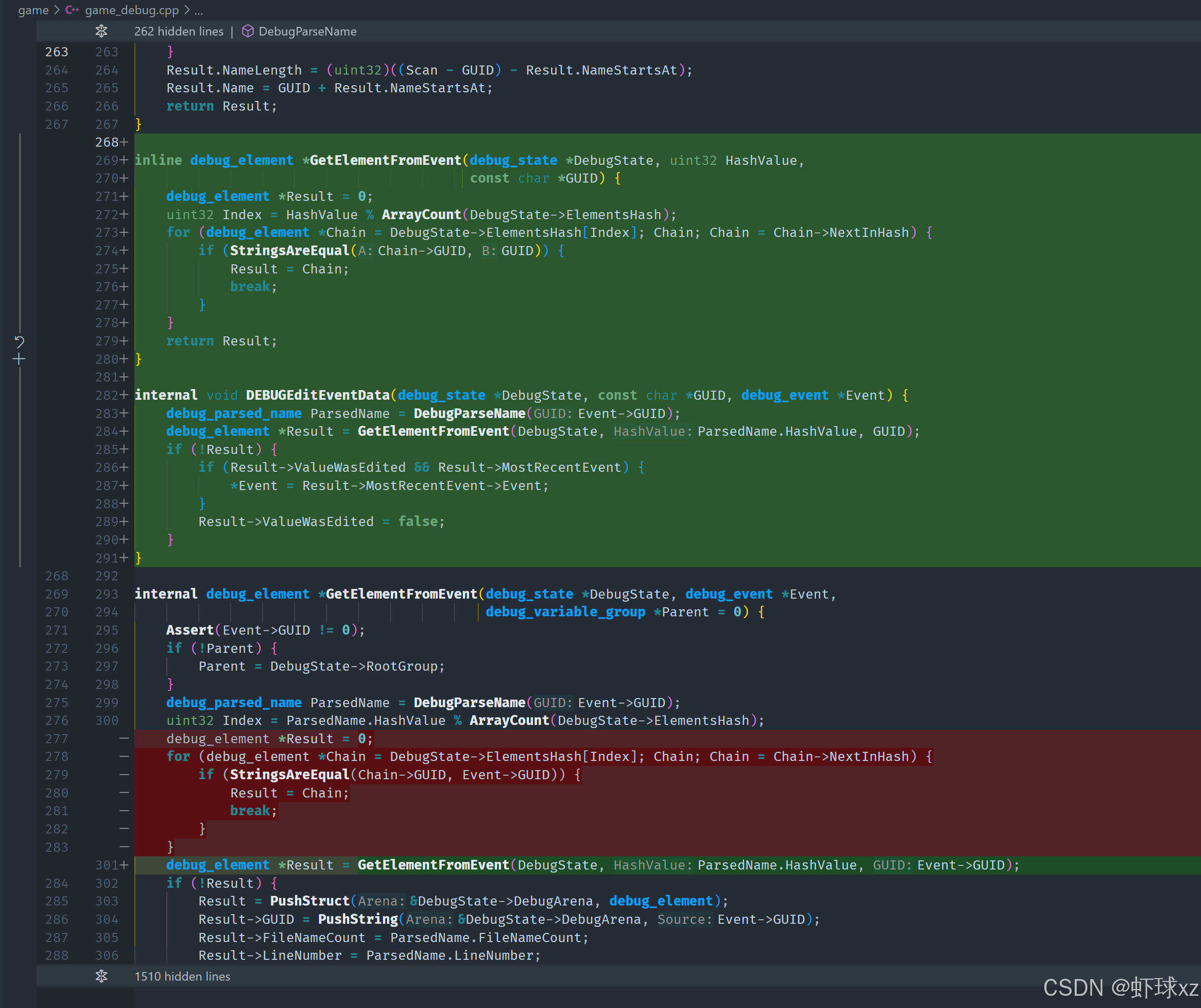Click the revert change arrow in gutter
Image resolution: width=1201 pixels, height=1008 pixels.
[x=19, y=342]
